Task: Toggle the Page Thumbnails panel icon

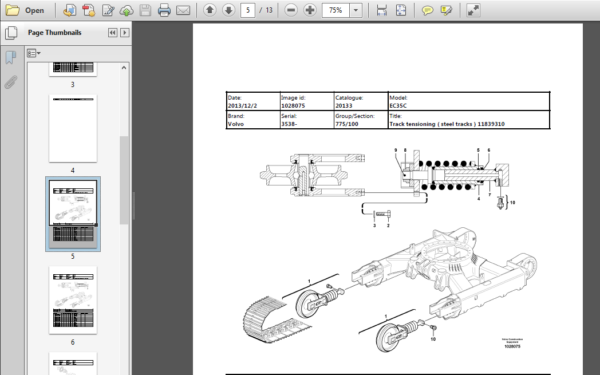Action: coord(11,33)
